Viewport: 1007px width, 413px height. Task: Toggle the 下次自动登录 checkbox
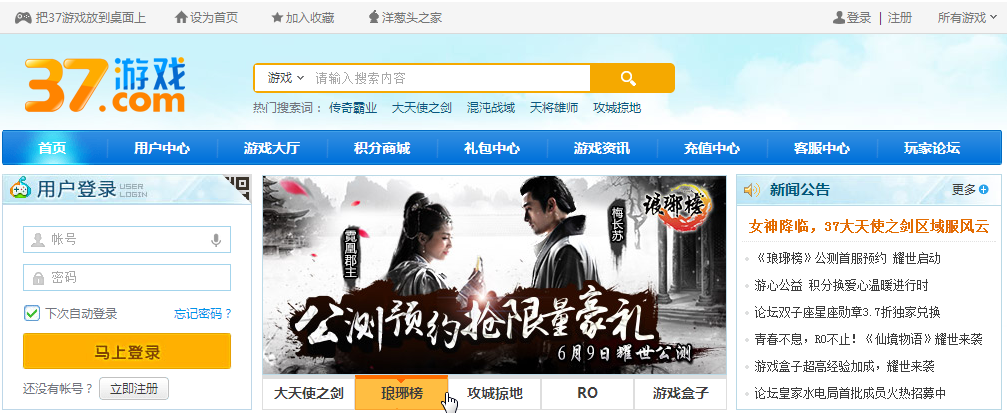click(x=31, y=313)
